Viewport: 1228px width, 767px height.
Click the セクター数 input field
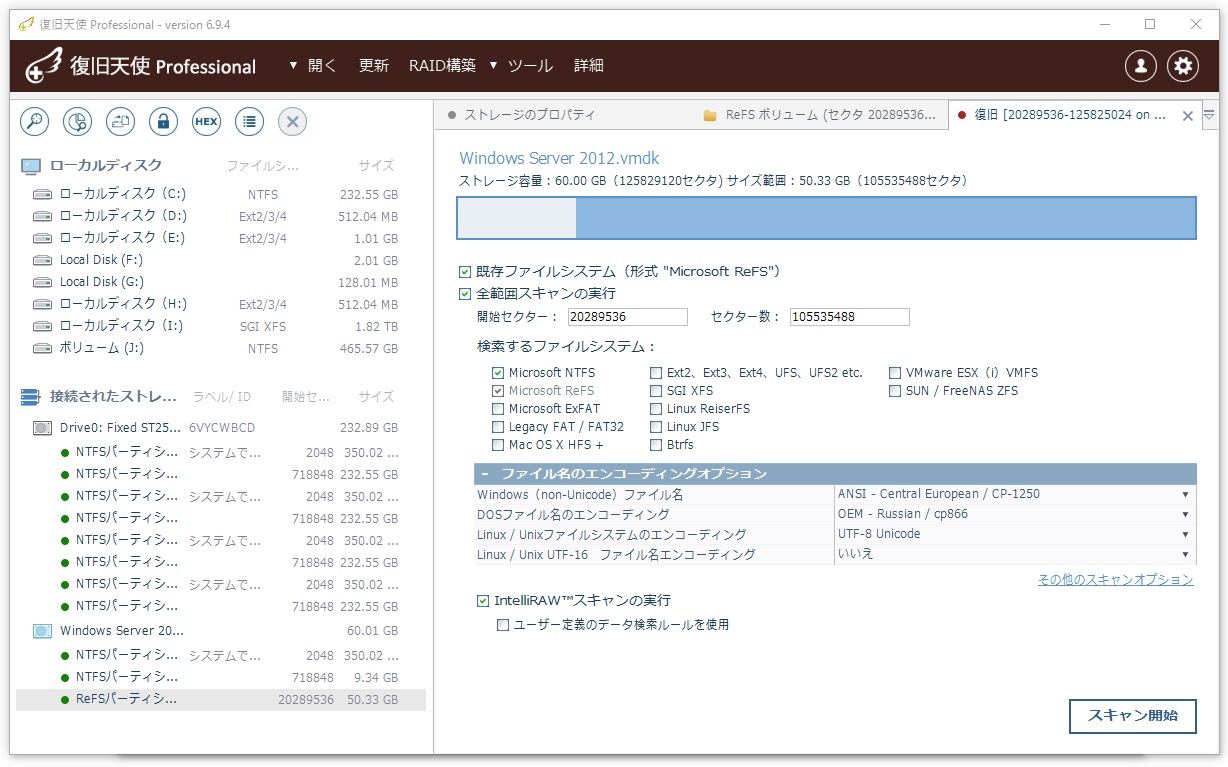pos(849,317)
